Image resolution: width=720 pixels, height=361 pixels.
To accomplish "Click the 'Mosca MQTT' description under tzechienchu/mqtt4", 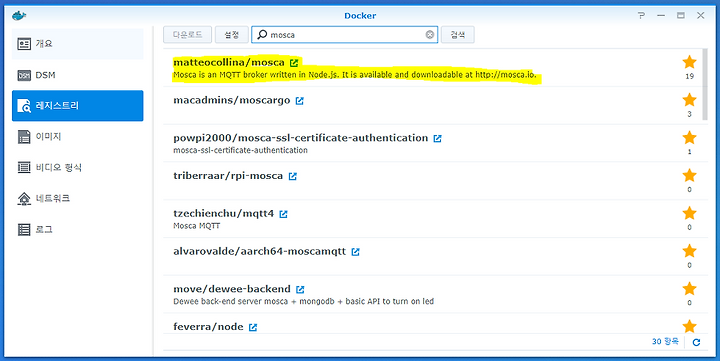I will [x=197, y=226].
